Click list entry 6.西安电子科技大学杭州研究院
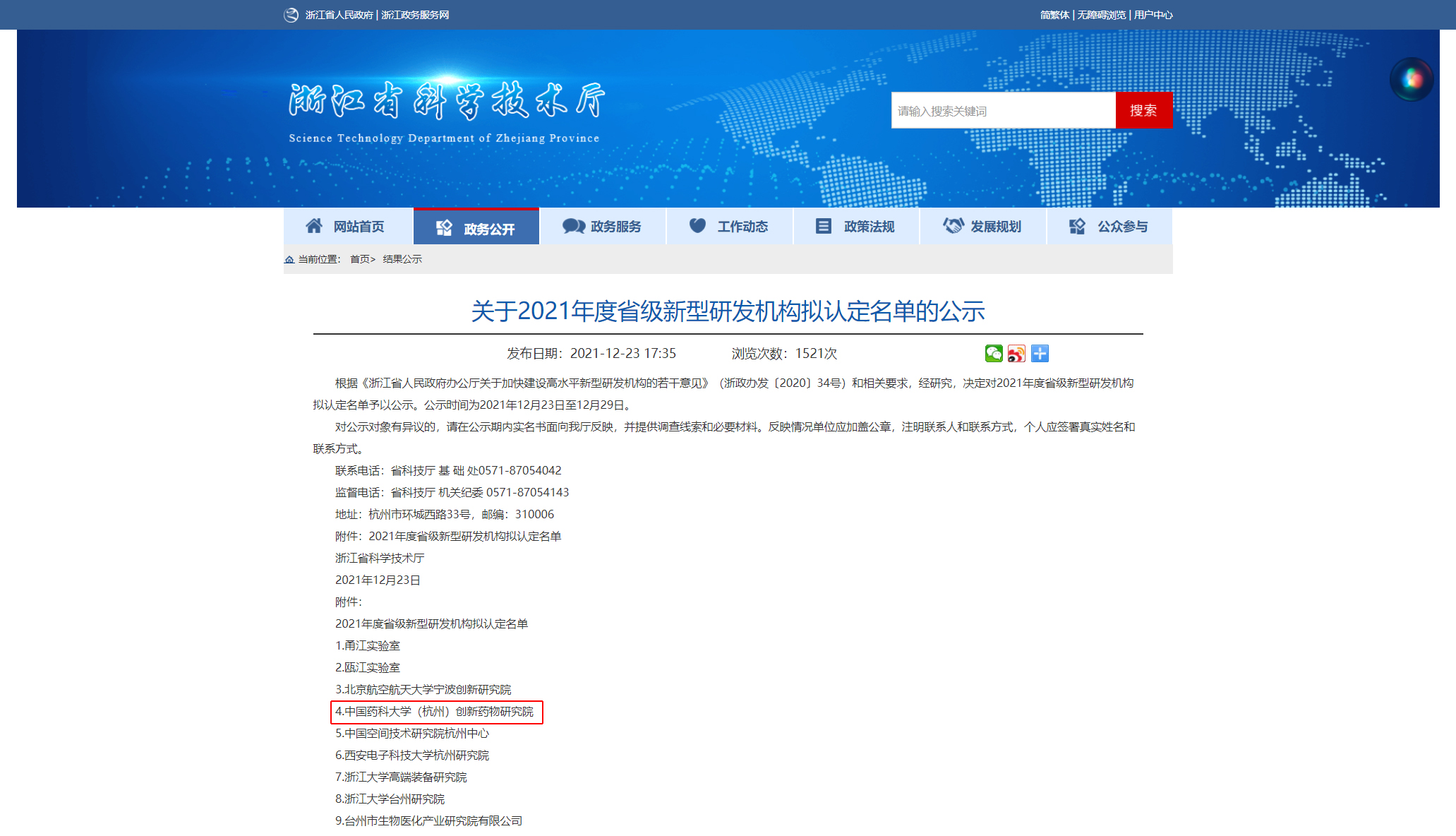This screenshot has width=1456, height=836. click(412, 756)
